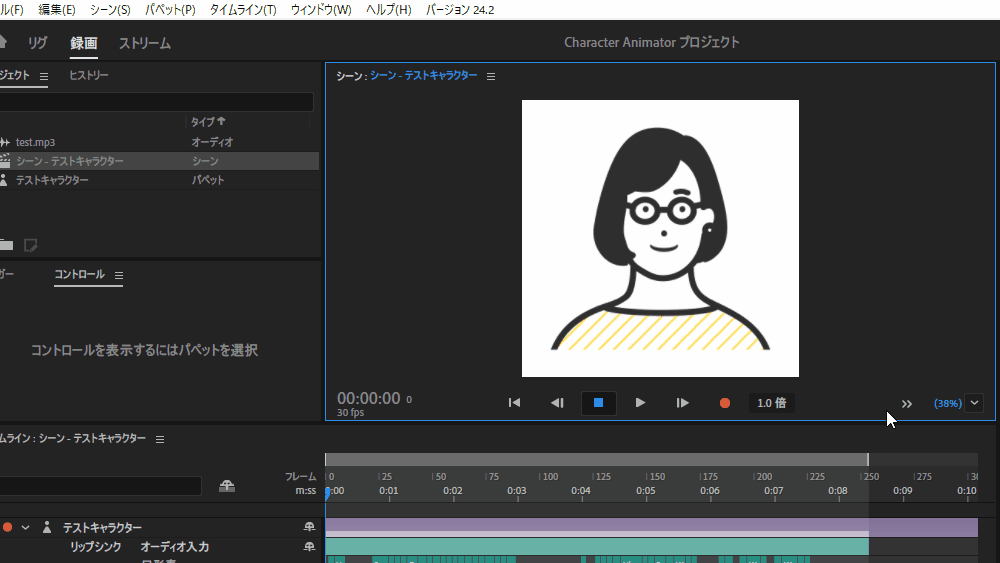Click icon at right of テストキャラクター track
This screenshot has width=1000, height=563.
309,527
